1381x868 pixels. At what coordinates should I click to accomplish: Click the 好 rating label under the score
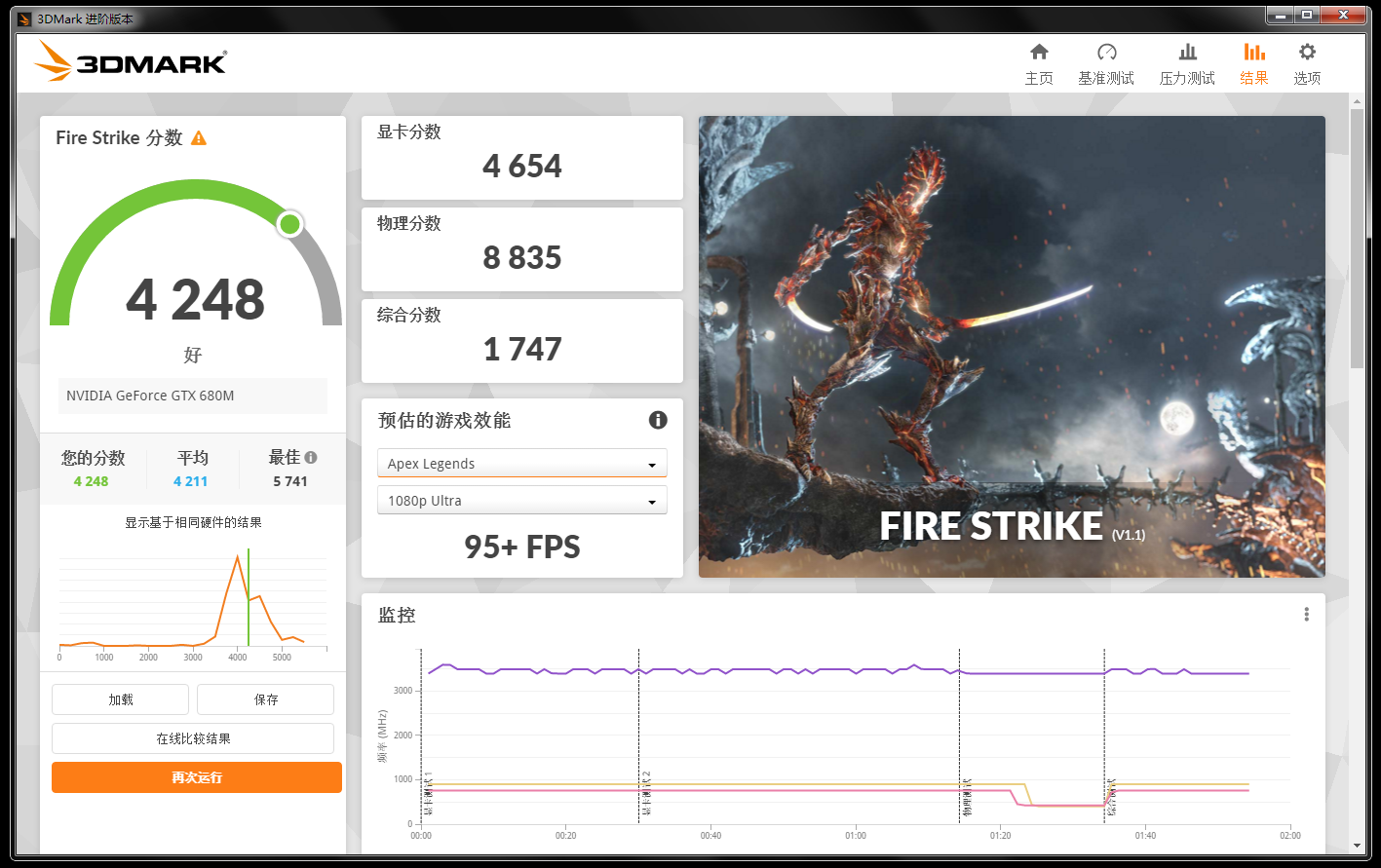coord(193,355)
